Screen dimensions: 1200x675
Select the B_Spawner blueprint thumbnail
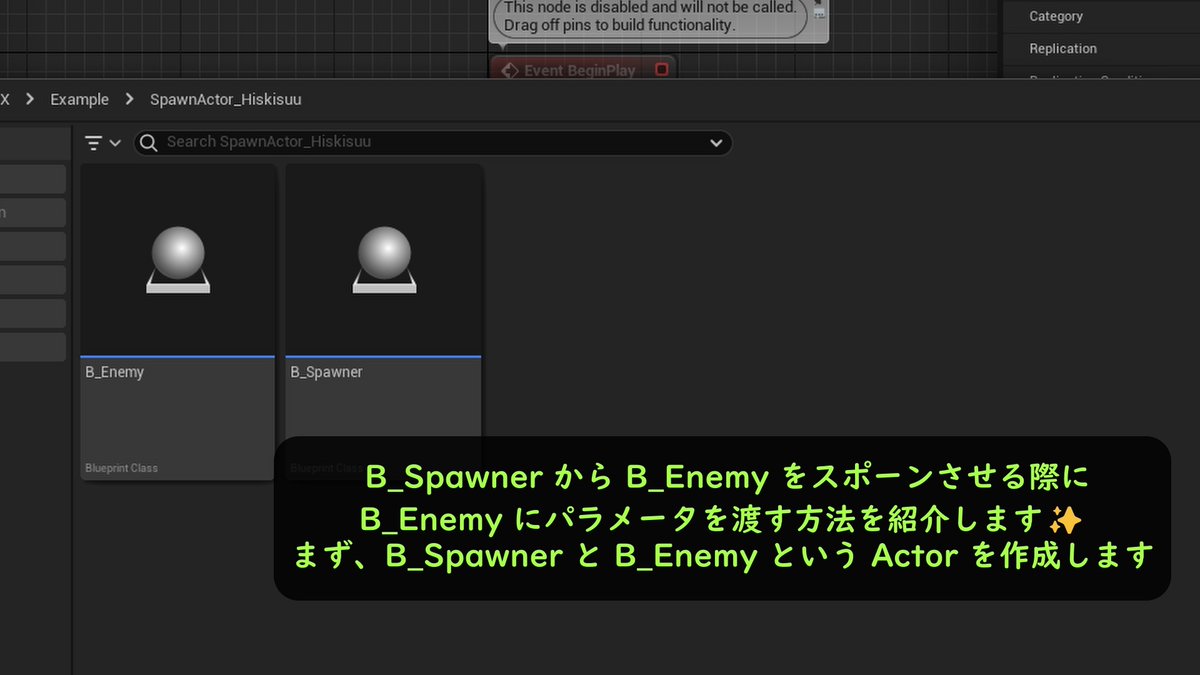383,300
